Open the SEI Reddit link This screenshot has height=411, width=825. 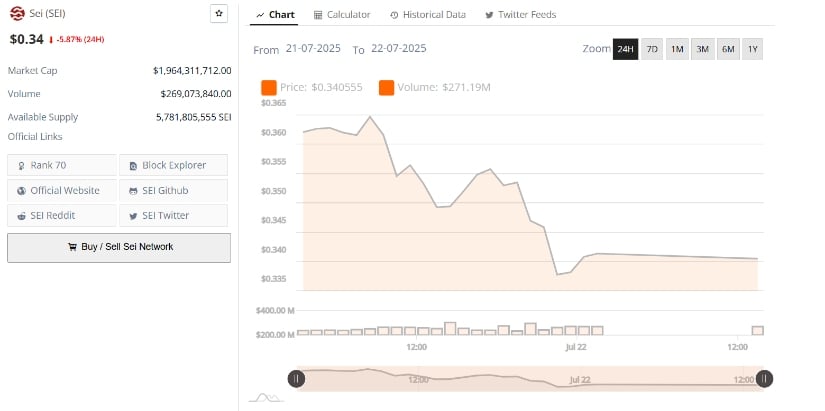coord(62,216)
